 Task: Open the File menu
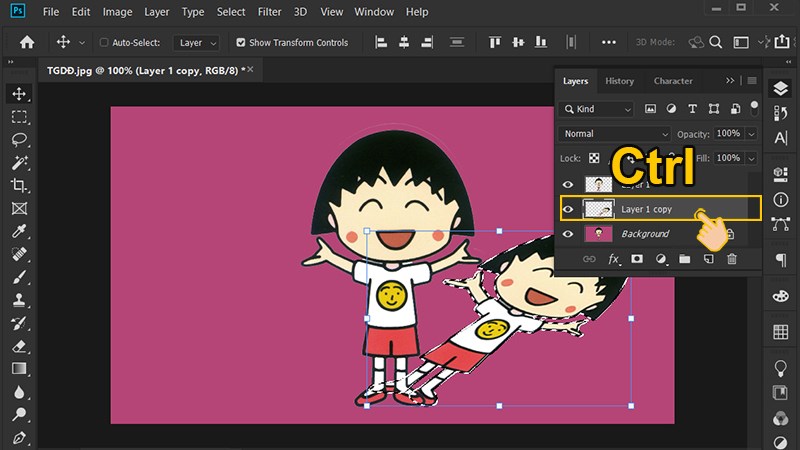tap(51, 12)
